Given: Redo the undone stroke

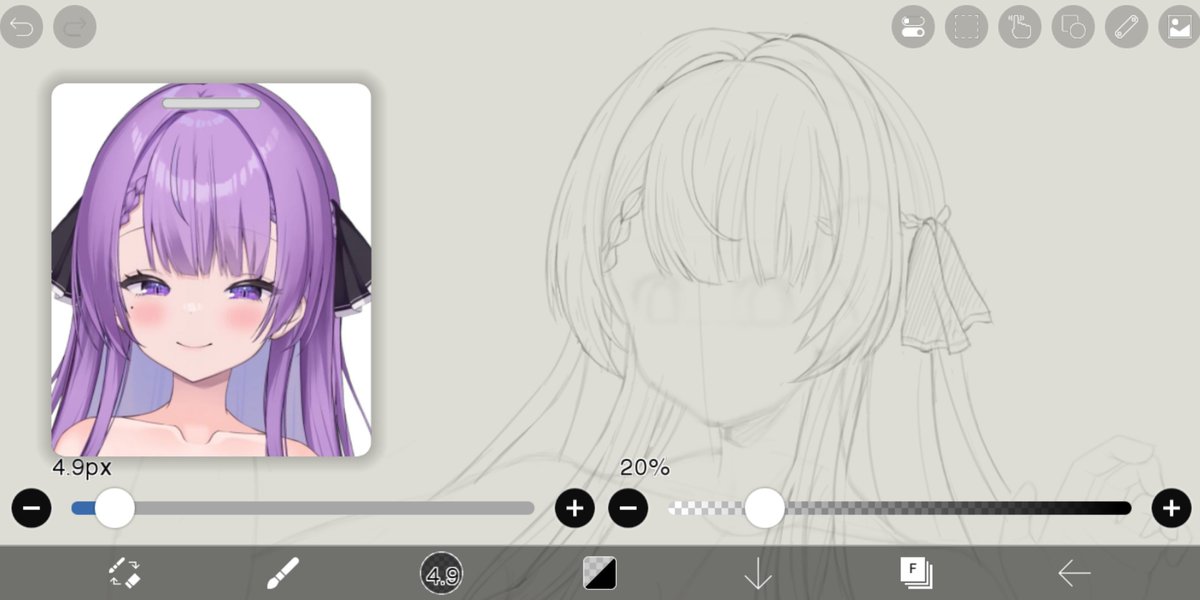Looking at the screenshot, I should click(x=75, y=26).
